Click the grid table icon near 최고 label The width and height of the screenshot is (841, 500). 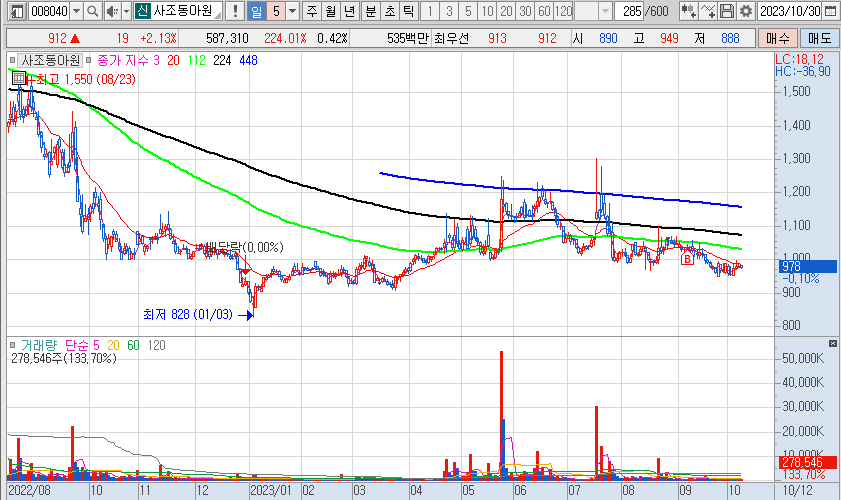pyautogui.click(x=19, y=78)
